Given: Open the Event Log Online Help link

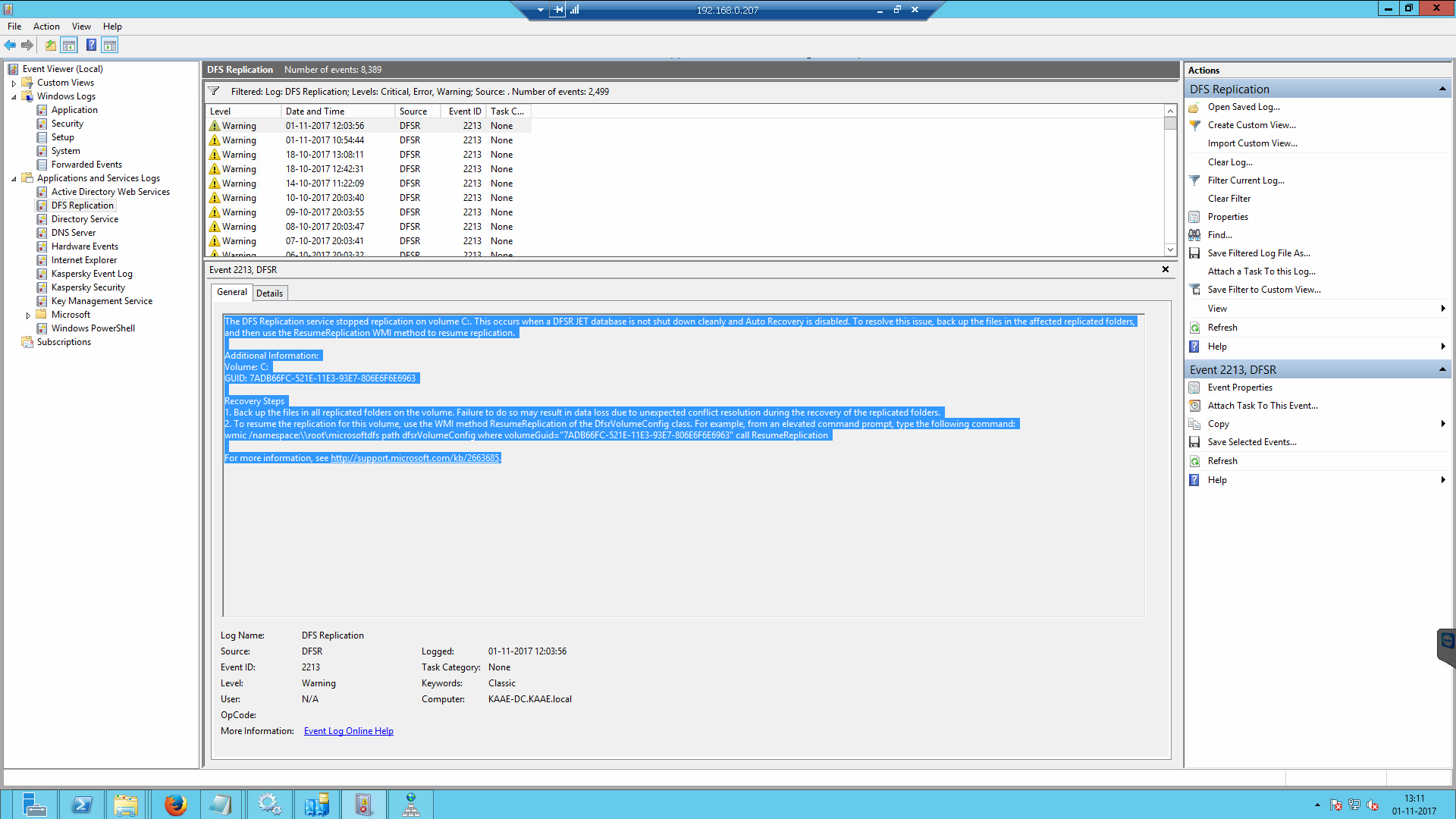Looking at the screenshot, I should [x=348, y=731].
